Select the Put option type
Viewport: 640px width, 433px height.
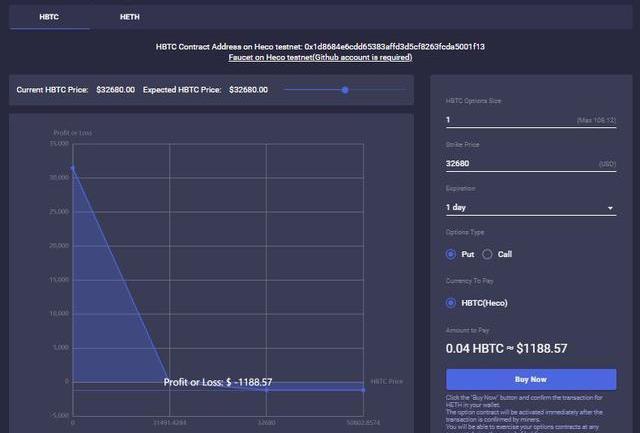[452, 254]
